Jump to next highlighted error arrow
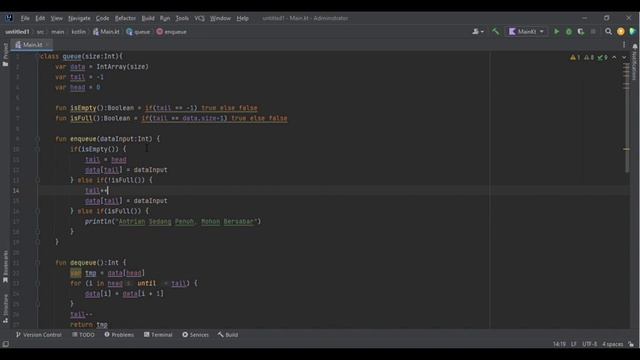The height and width of the screenshot is (360, 640). point(624,58)
